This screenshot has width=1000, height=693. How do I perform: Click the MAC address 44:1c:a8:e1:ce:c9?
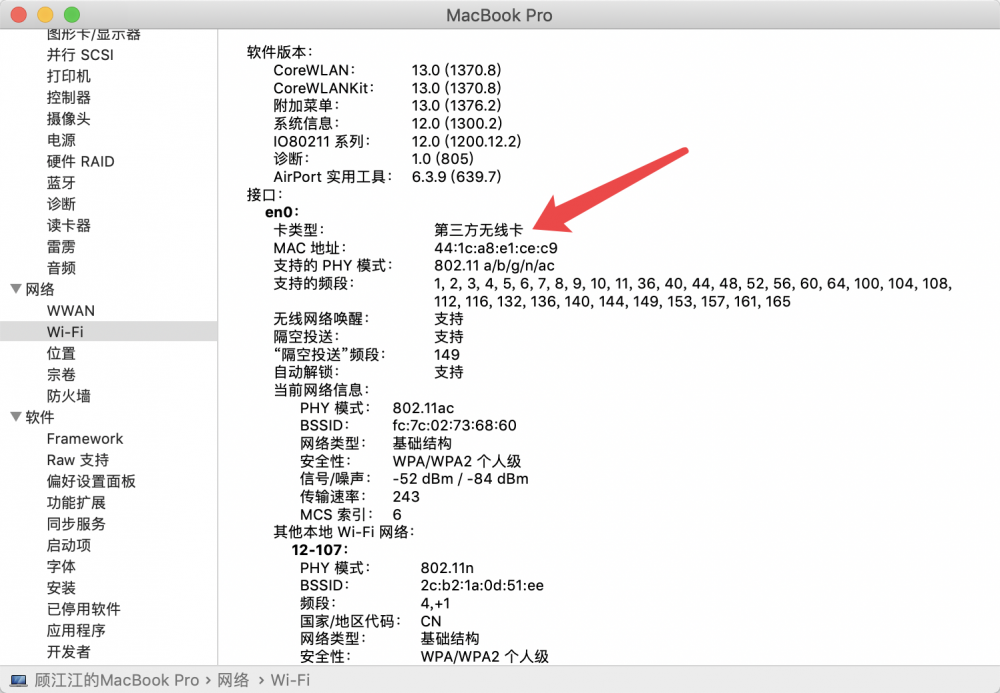click(496, 248)
